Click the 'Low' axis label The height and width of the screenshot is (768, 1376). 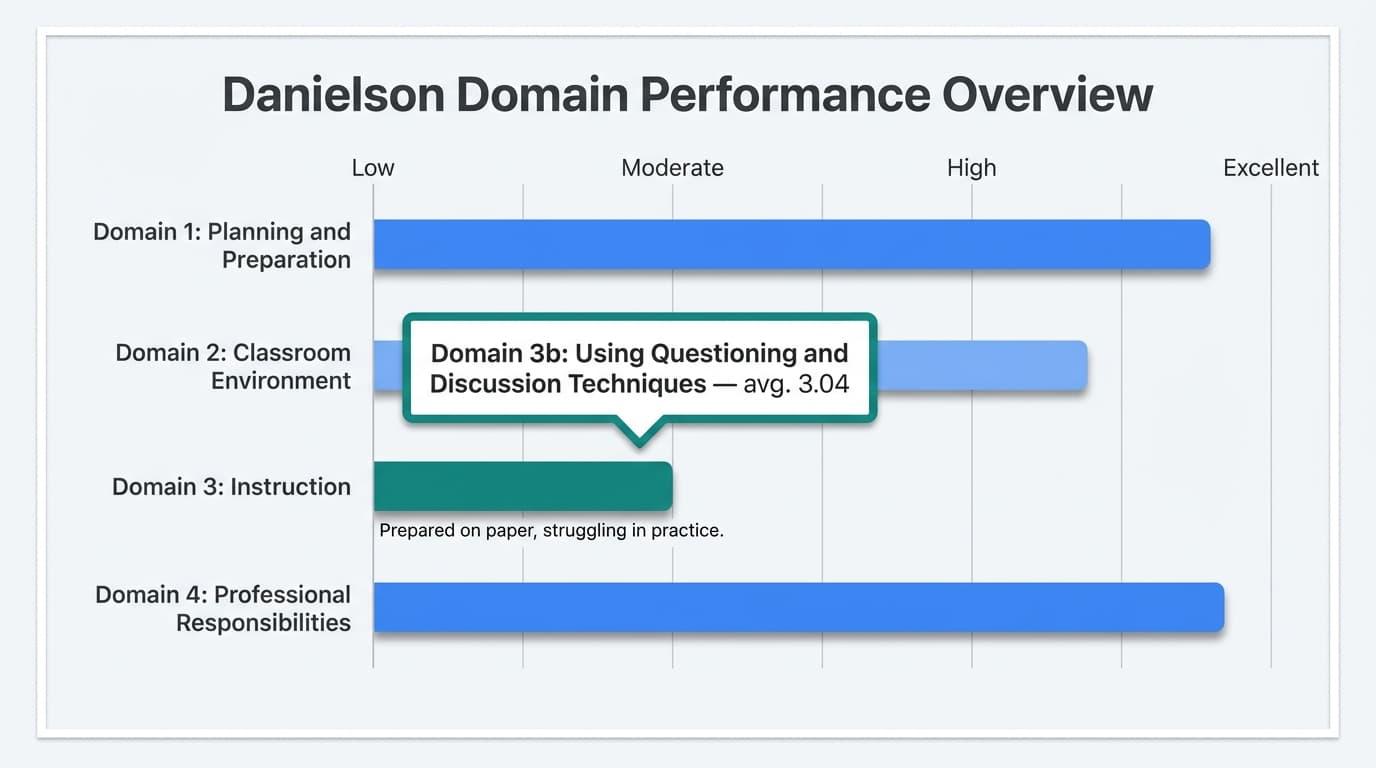pyautogui.click(x=373, y=168)
